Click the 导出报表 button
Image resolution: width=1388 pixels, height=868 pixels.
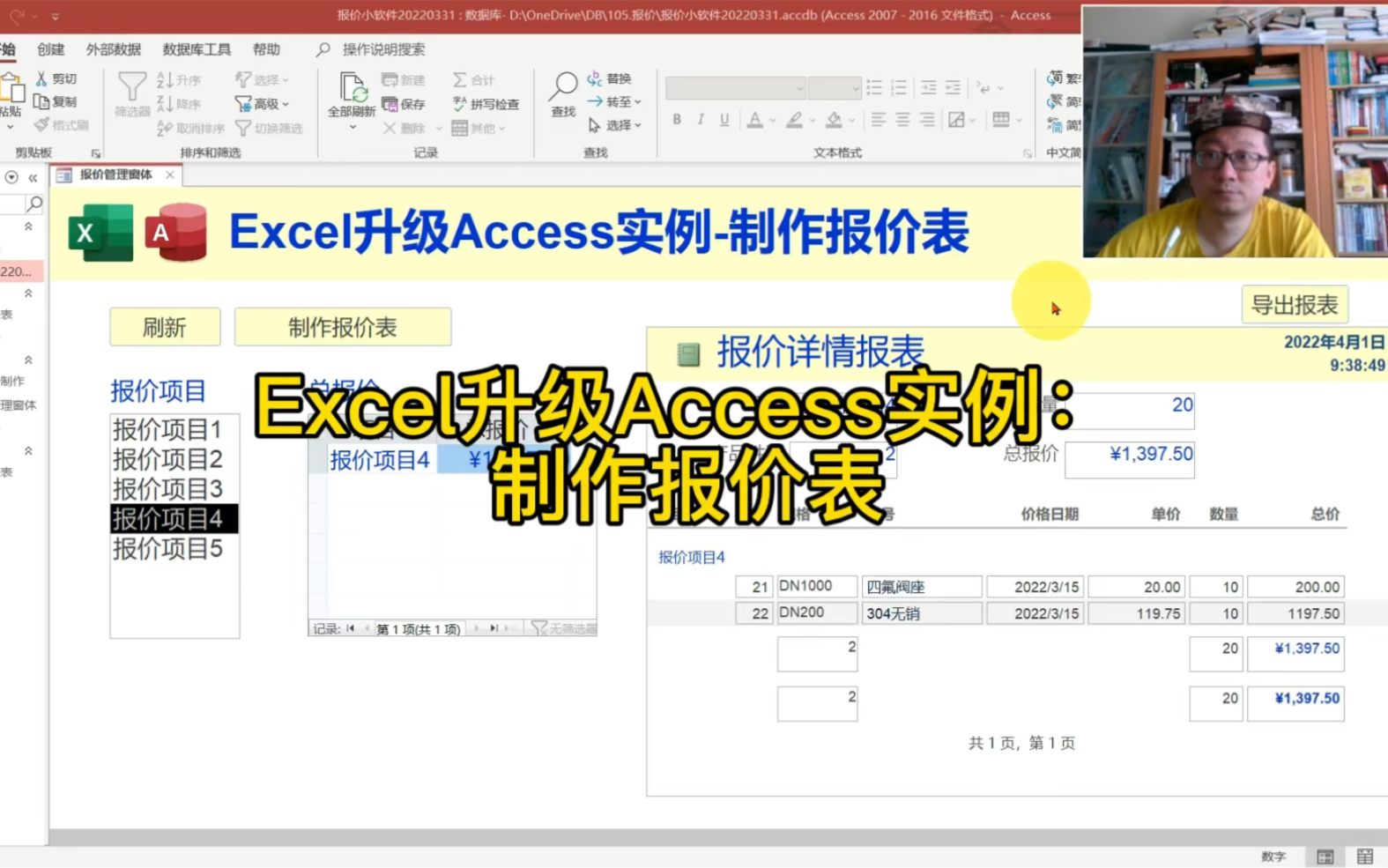1295,305
